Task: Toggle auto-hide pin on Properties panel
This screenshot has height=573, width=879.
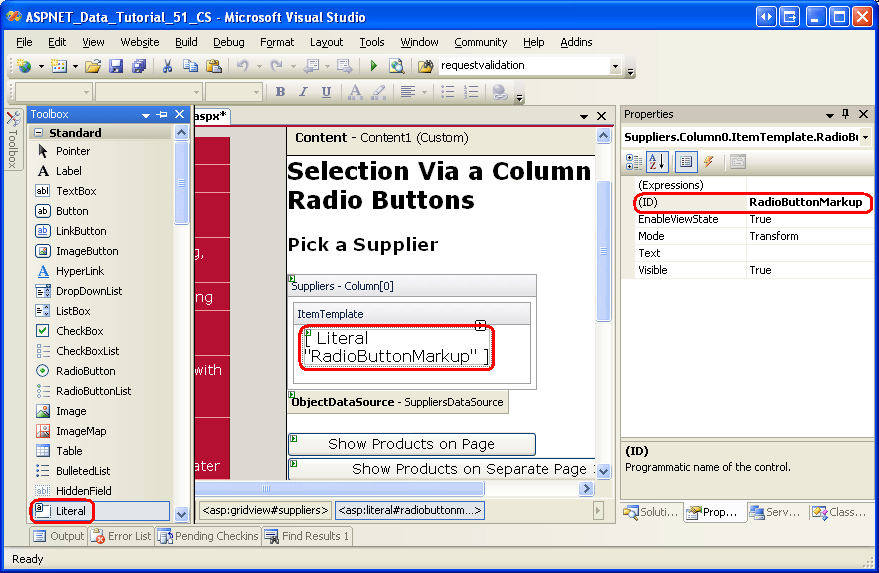Action: 845,114
